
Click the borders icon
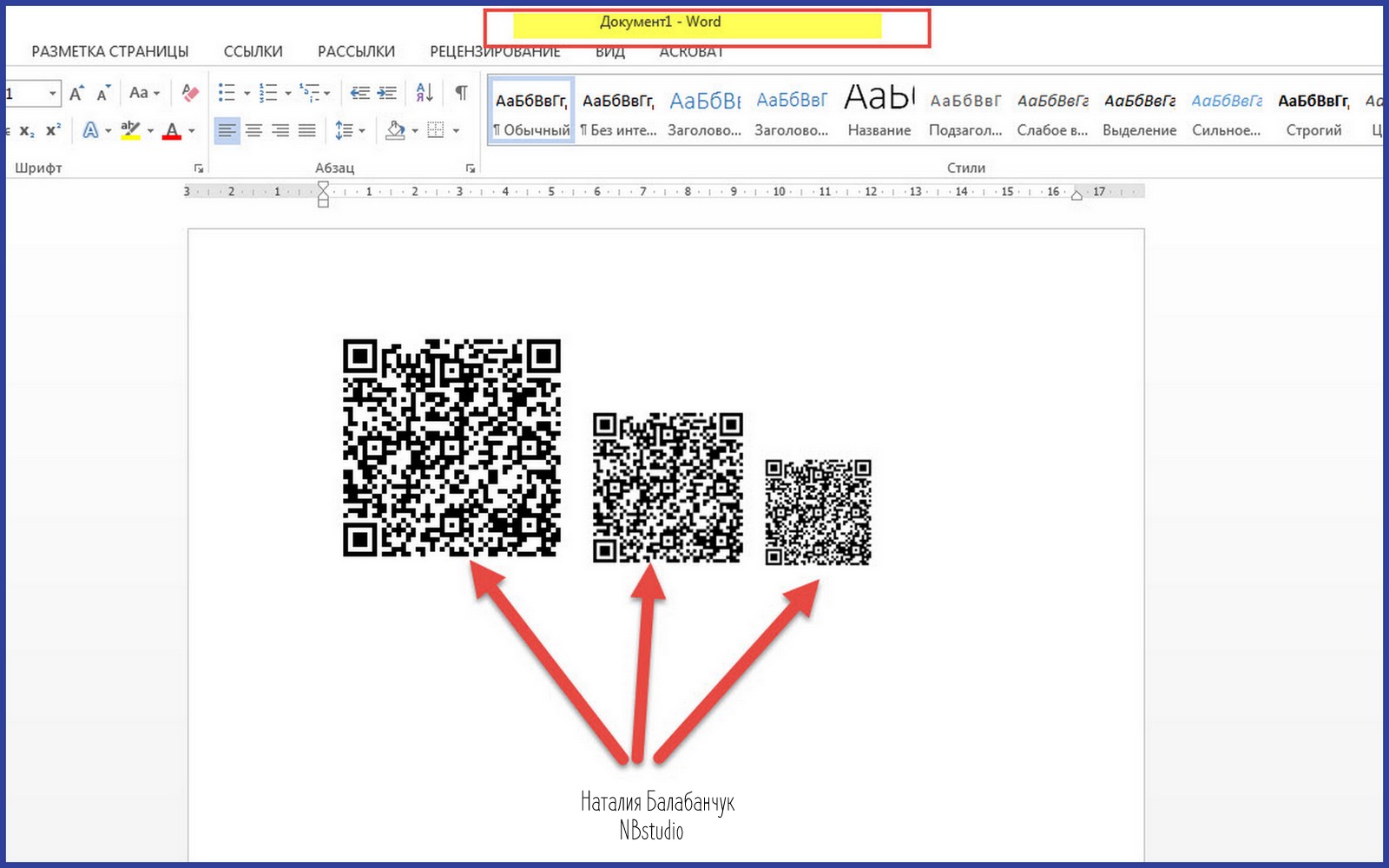[x=436, y=130]
